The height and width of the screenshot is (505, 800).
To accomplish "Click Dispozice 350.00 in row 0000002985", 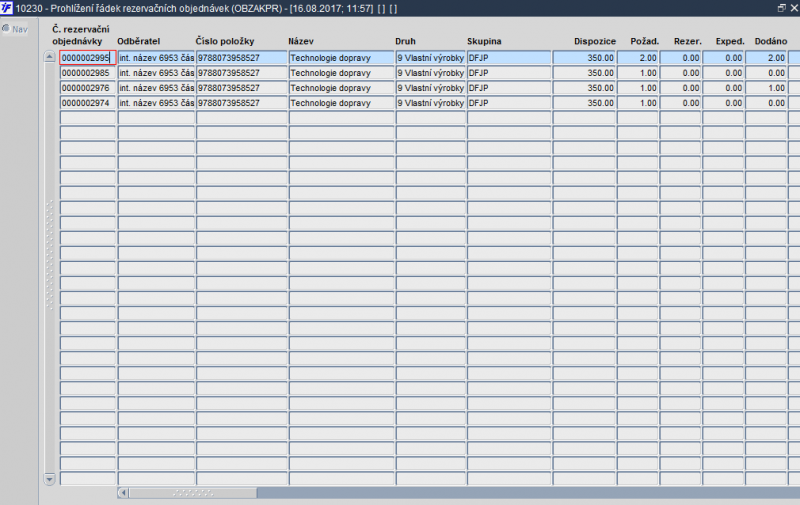I will pos(584,73).
